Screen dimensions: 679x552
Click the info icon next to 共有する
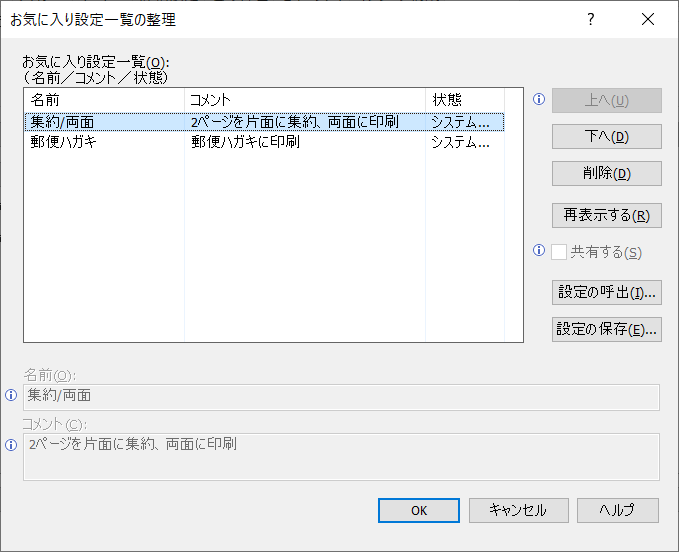[539, 251]
